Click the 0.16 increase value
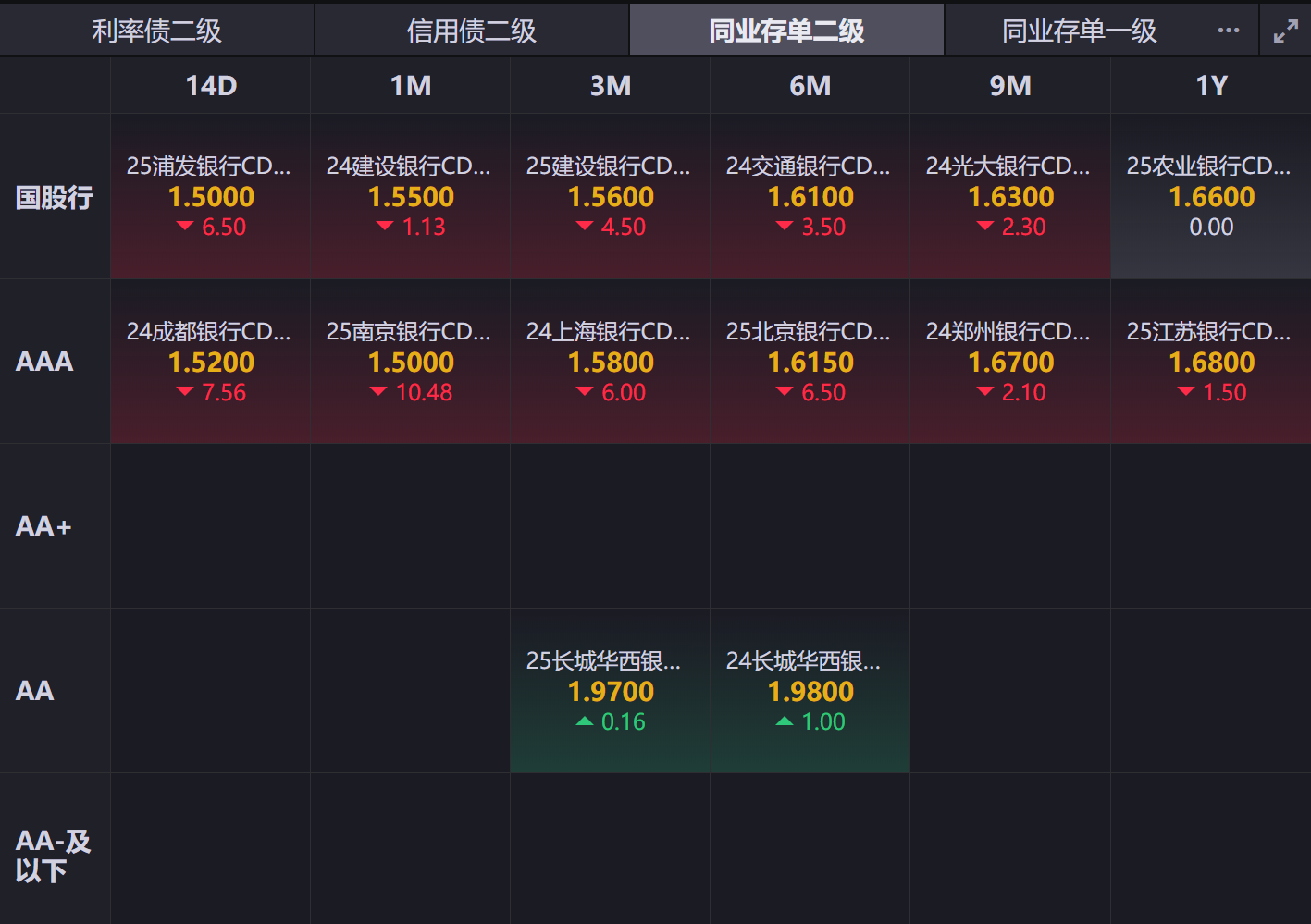Screen dimensions: 1311x924 (624, 721)
